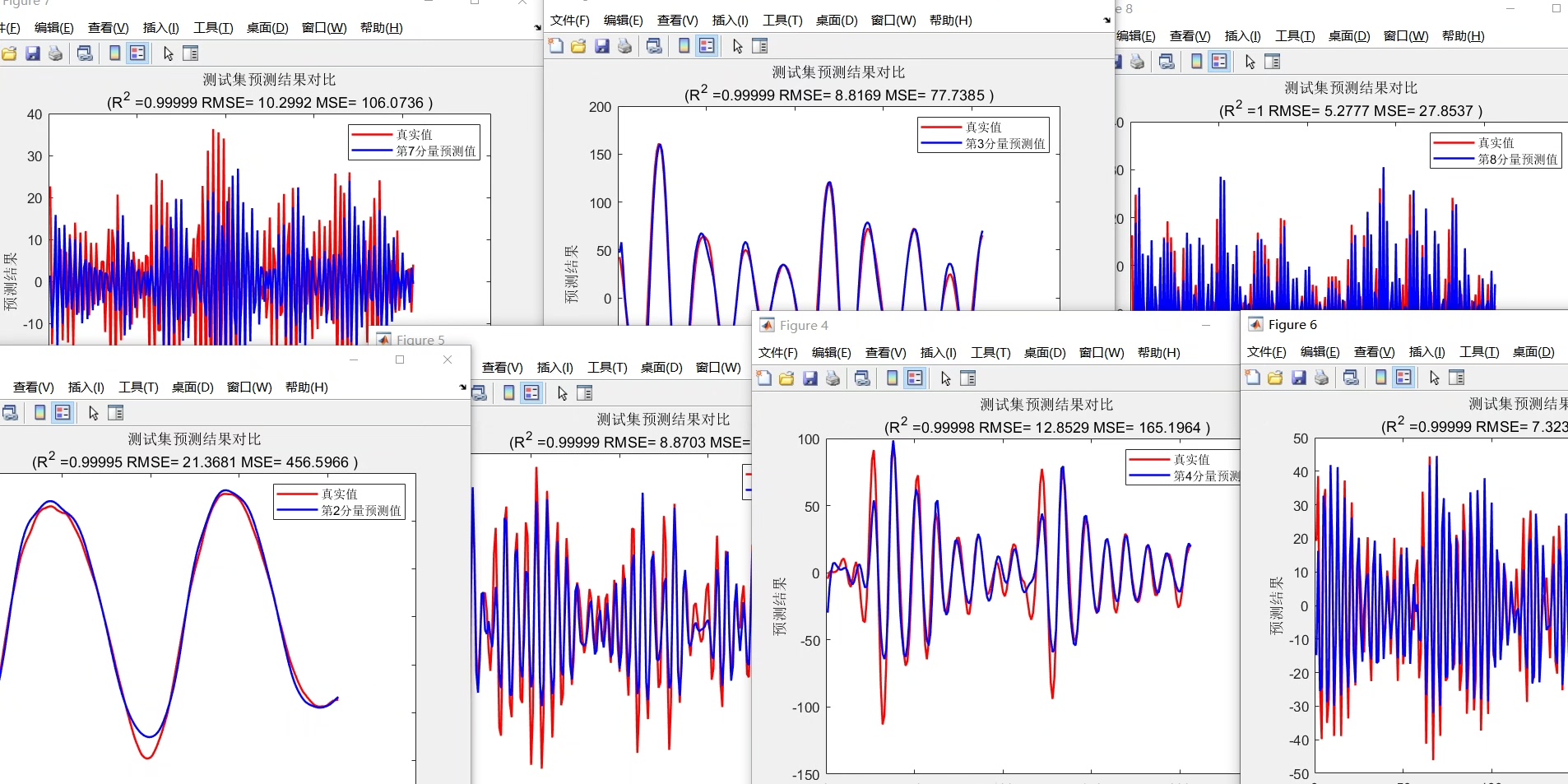
Task: Maximize the 第2分量 figure window
Action: coord(400,360)
